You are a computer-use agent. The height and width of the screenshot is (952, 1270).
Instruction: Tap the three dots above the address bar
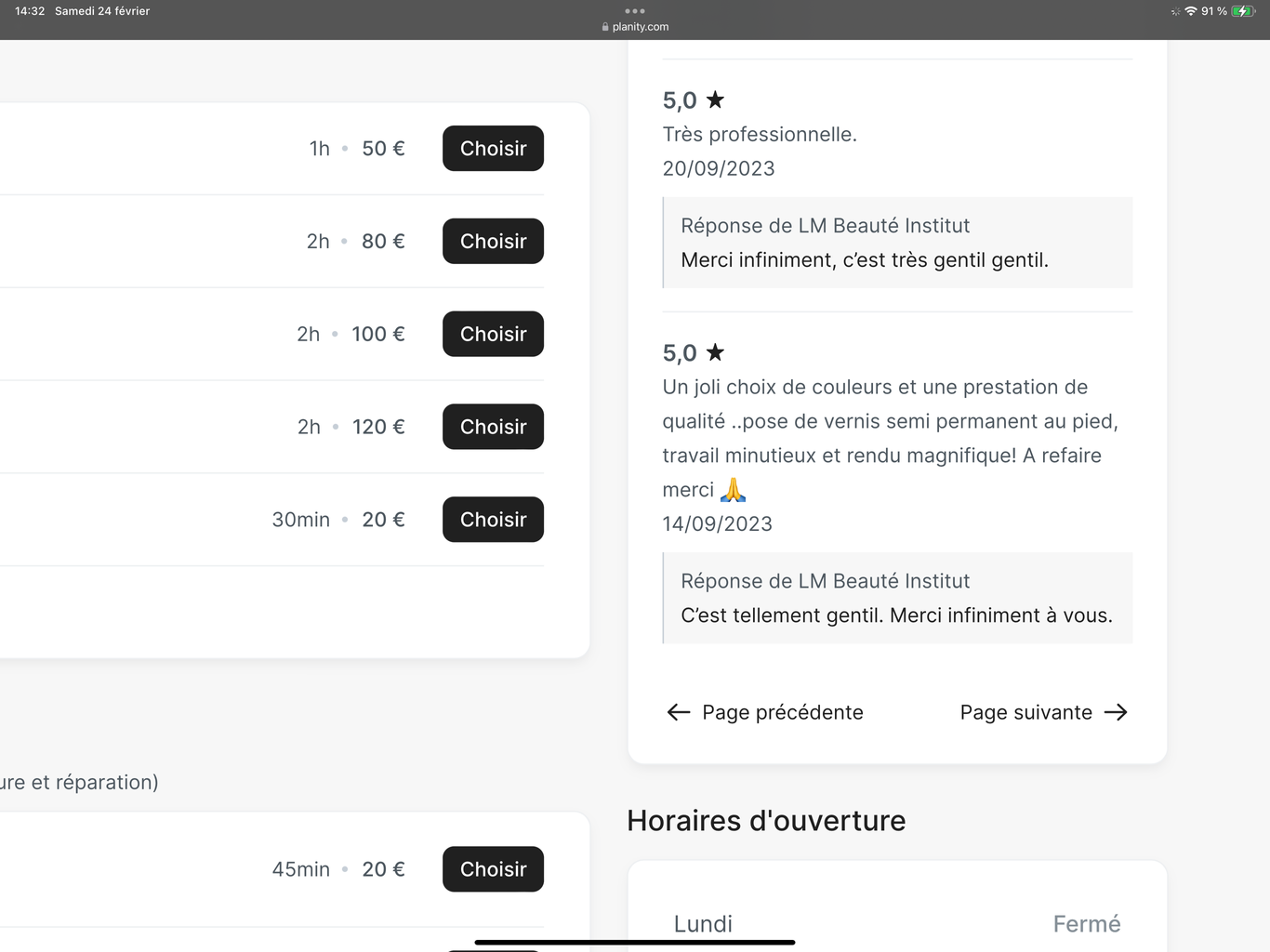pyautogui.click(x=635, y=11)
